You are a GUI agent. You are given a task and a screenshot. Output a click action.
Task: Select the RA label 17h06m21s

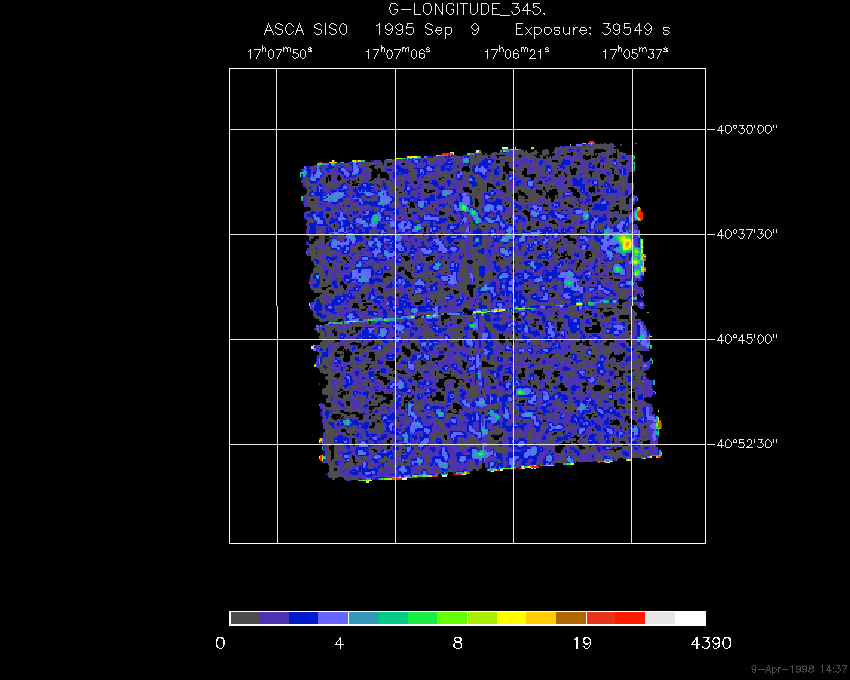(516, 53)
